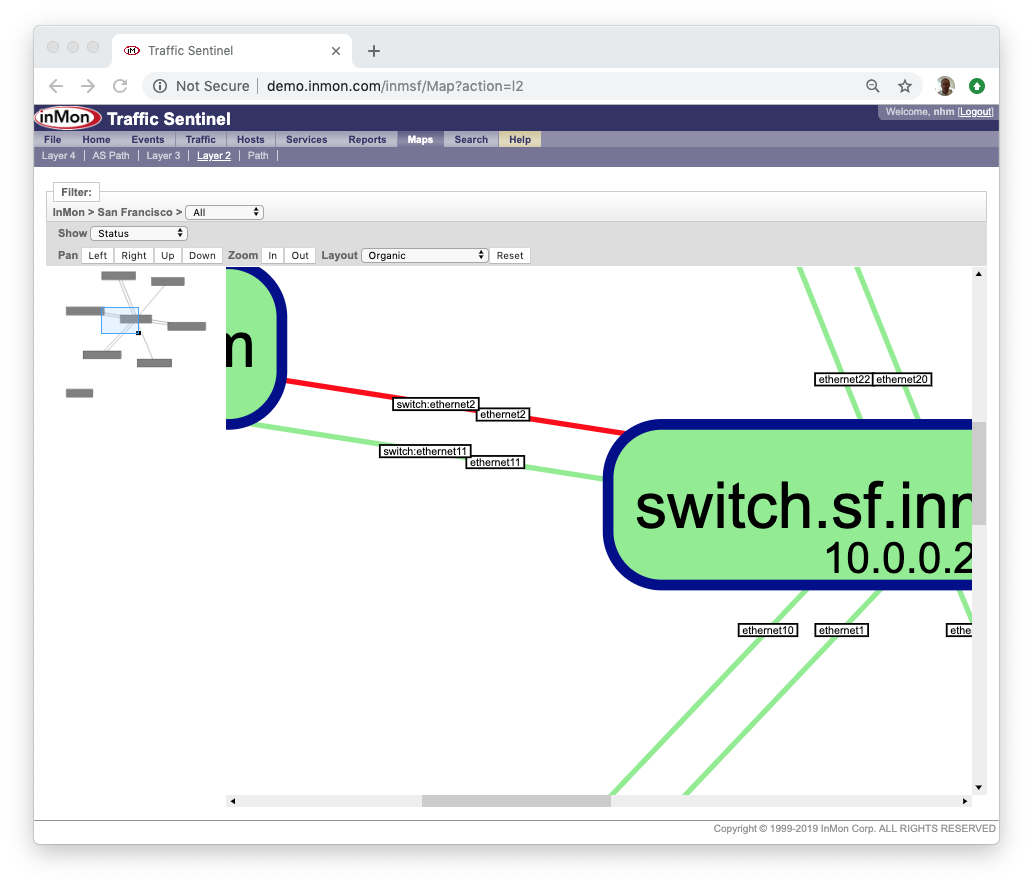Open the Traffic menu
This screenshot has width=1033, height=886.
[200, 140]
